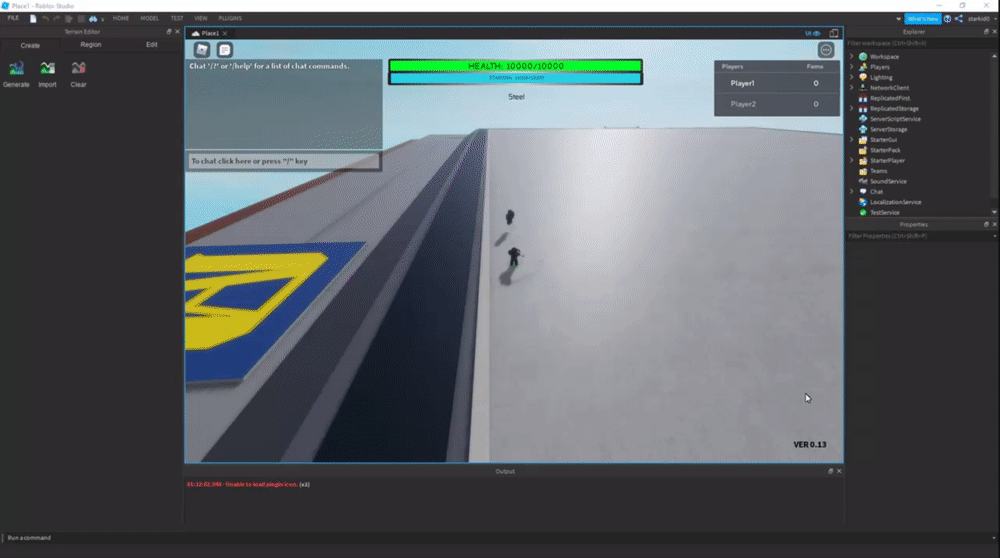Switch to the Region tab in Terrain Editor
Image resolution: width=1000 pixels, height=558 pixels.
tap(91, 45)
